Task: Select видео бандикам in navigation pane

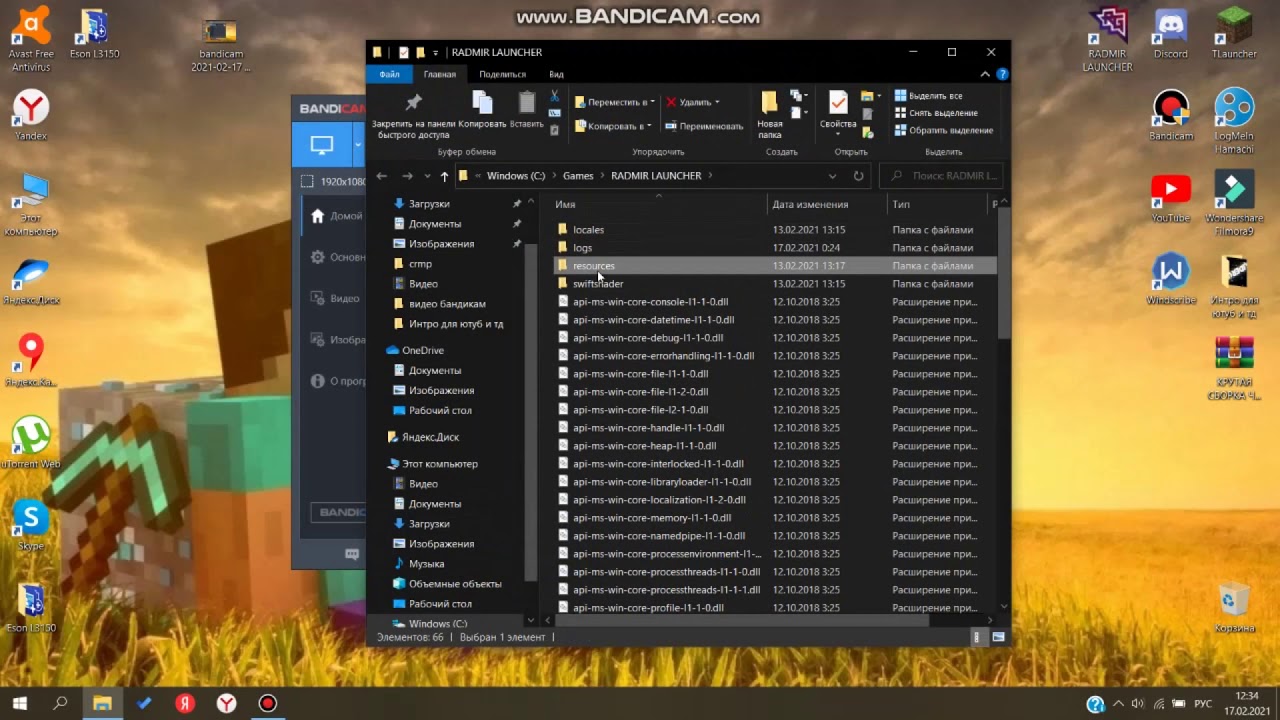Action: pos(447,304)
